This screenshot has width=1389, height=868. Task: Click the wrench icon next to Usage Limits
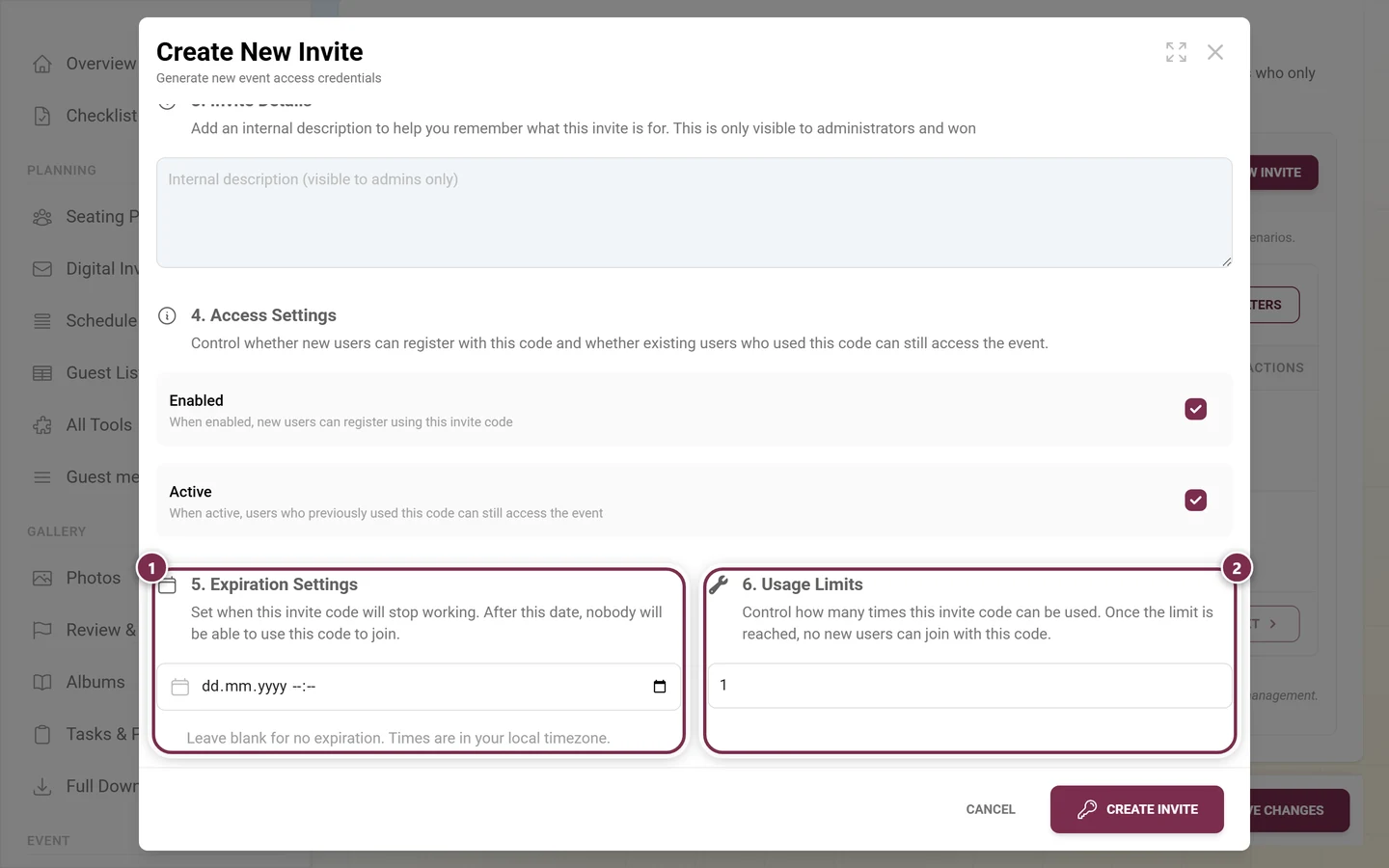pyautogui.click(x=719, y=583)
